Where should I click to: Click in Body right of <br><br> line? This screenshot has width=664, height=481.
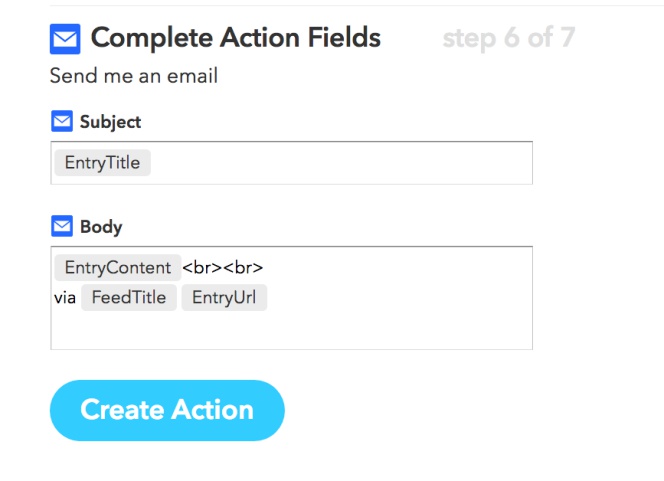(397, 268)
